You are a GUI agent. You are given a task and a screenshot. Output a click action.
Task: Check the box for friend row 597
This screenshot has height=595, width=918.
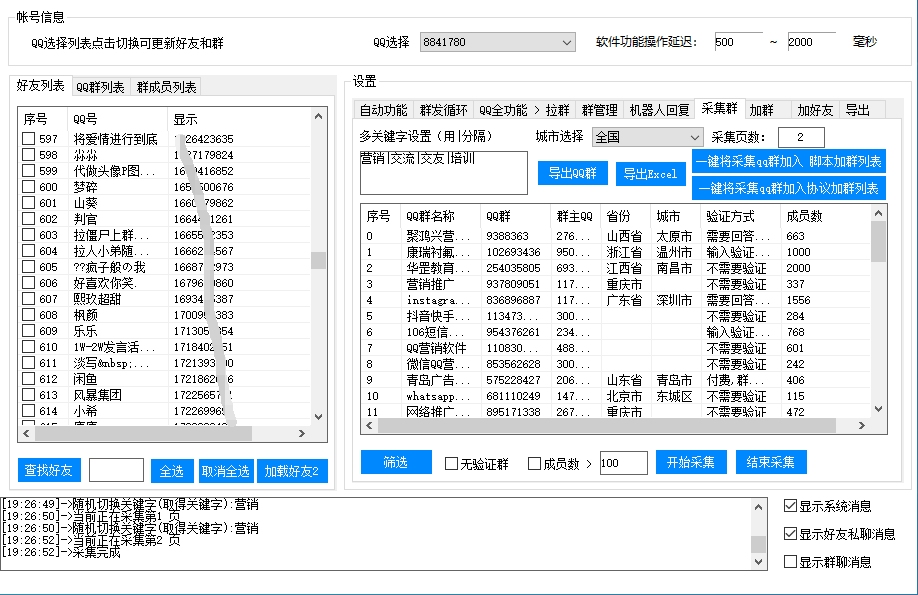coord(29,139)
